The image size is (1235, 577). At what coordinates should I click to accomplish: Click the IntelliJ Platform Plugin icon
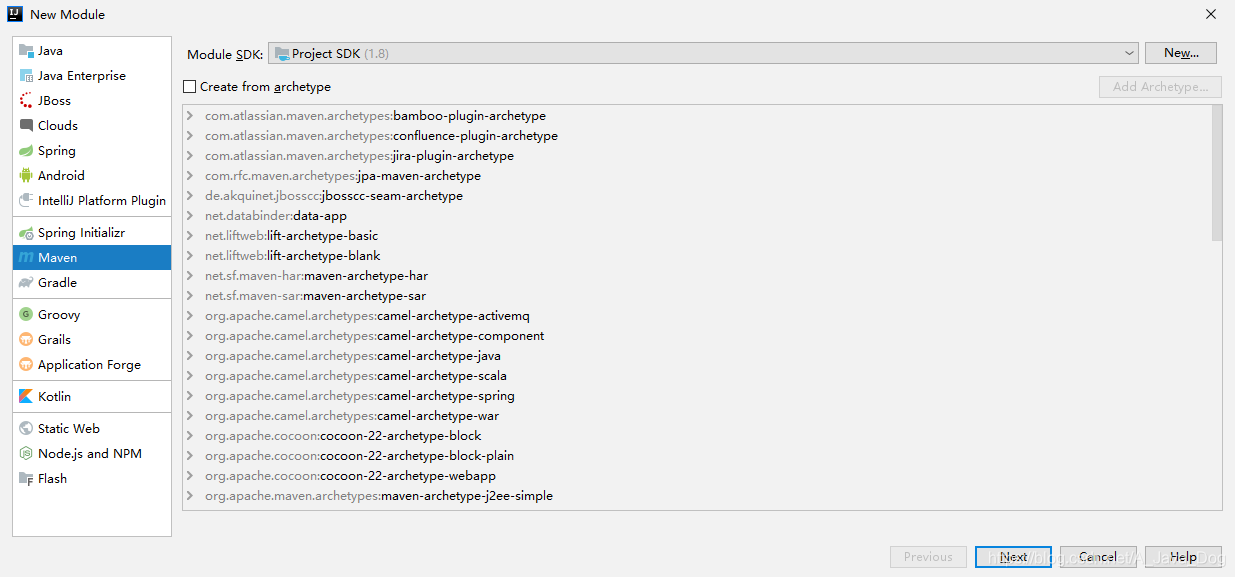coord(26,201)
